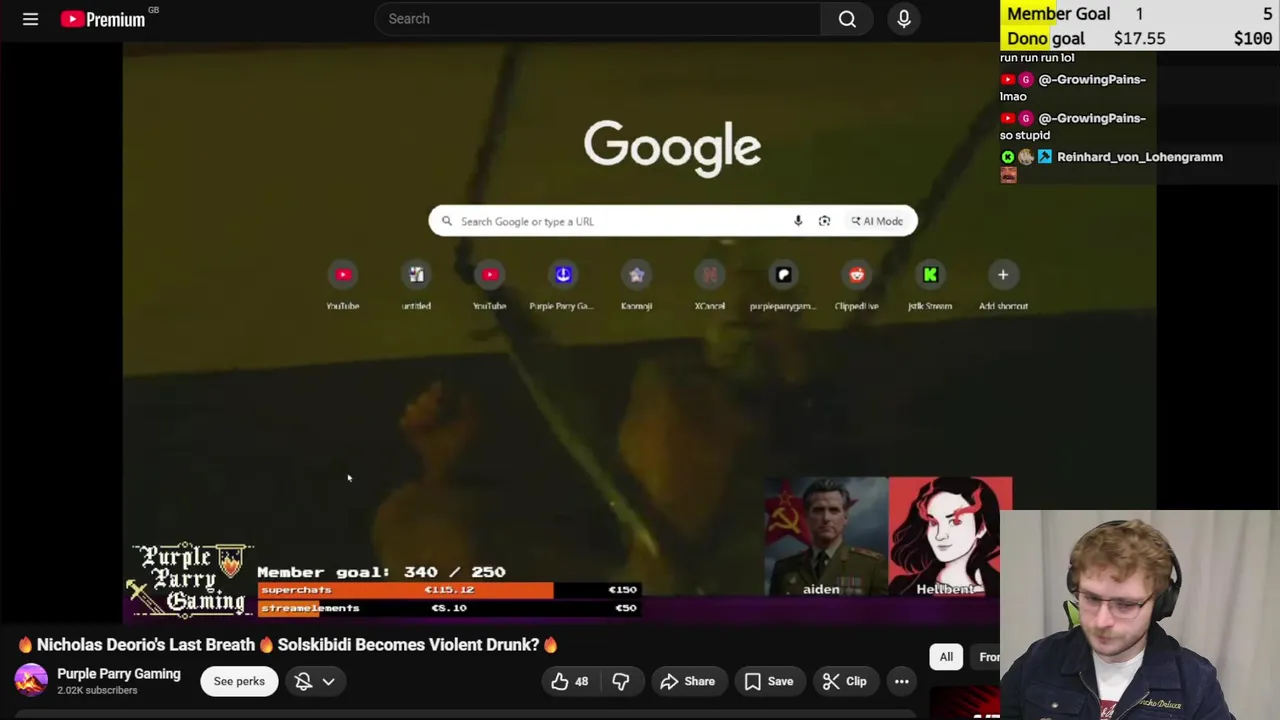The image size is (1280, 720).
Task: Open YouTube shortcut between untitled and Purple Parry
Action: [490, 284]
